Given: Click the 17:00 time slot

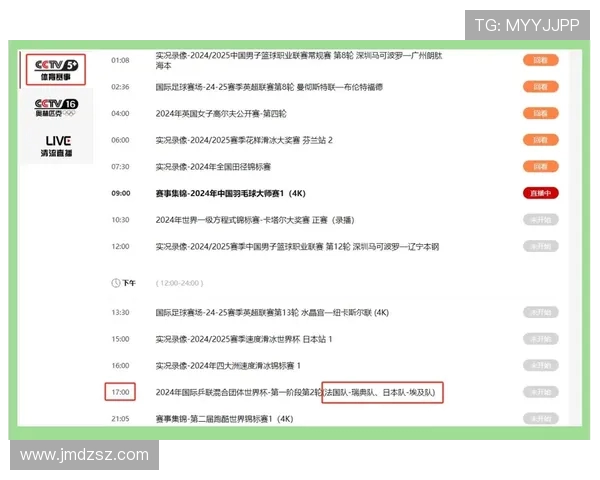Looking at the screenshot, I should coord(120,392).
